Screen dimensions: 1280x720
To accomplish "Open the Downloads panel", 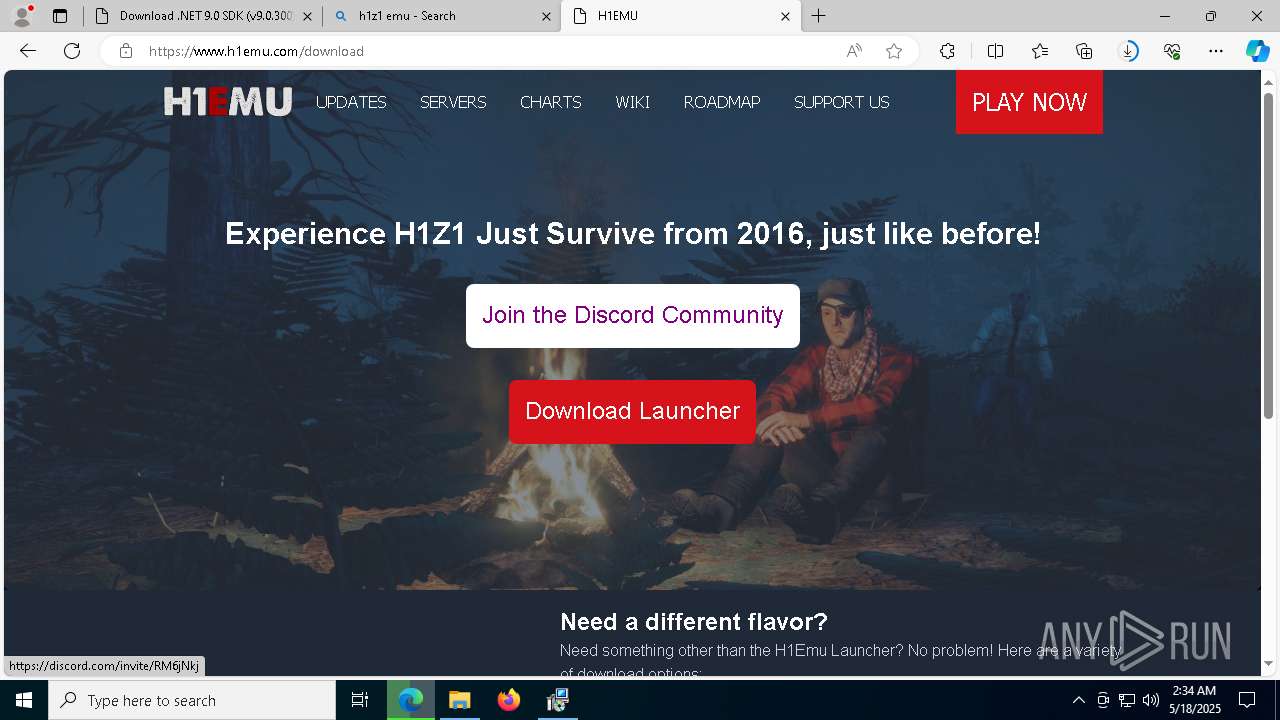I will [x=1129, y=51].
